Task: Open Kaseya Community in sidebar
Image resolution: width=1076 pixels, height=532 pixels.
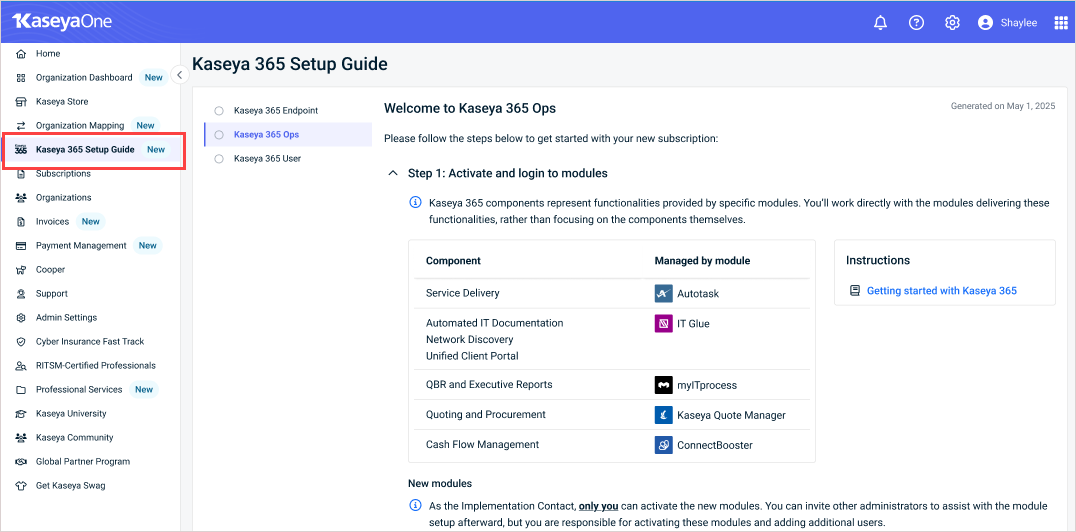Action: point(75,438)
